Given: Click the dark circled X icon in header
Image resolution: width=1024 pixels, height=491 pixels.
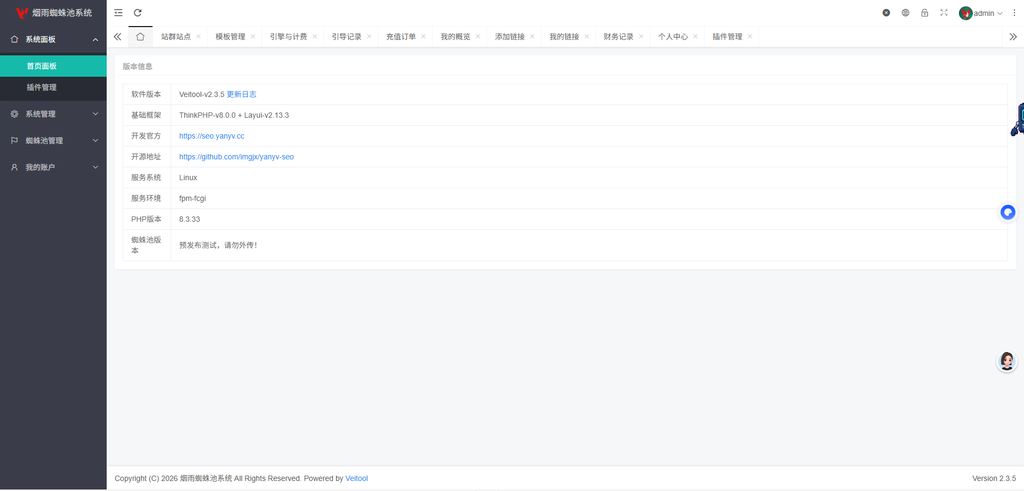Looking at the screenshot, I should coord(886,12).
